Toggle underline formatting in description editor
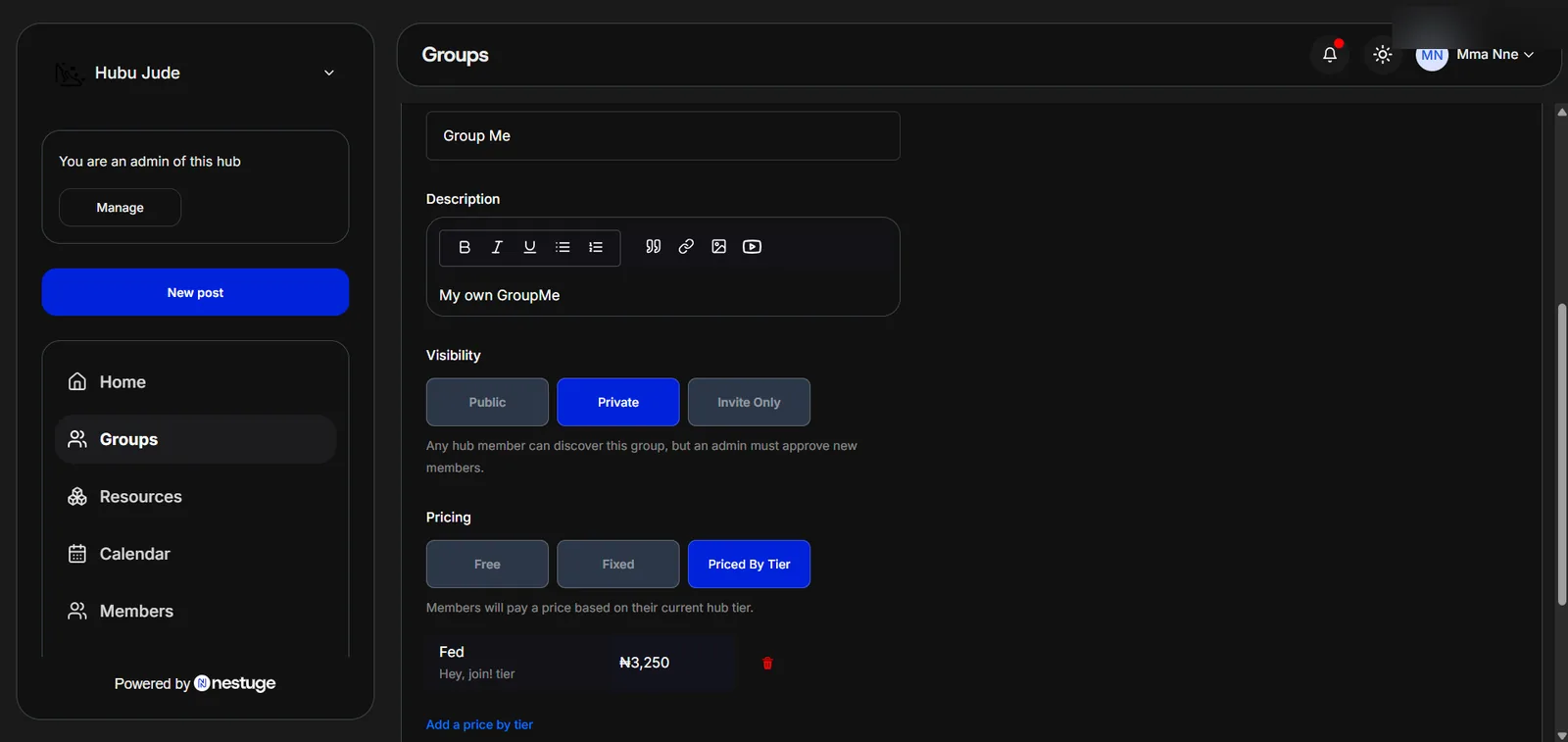 tap(530, 247)
